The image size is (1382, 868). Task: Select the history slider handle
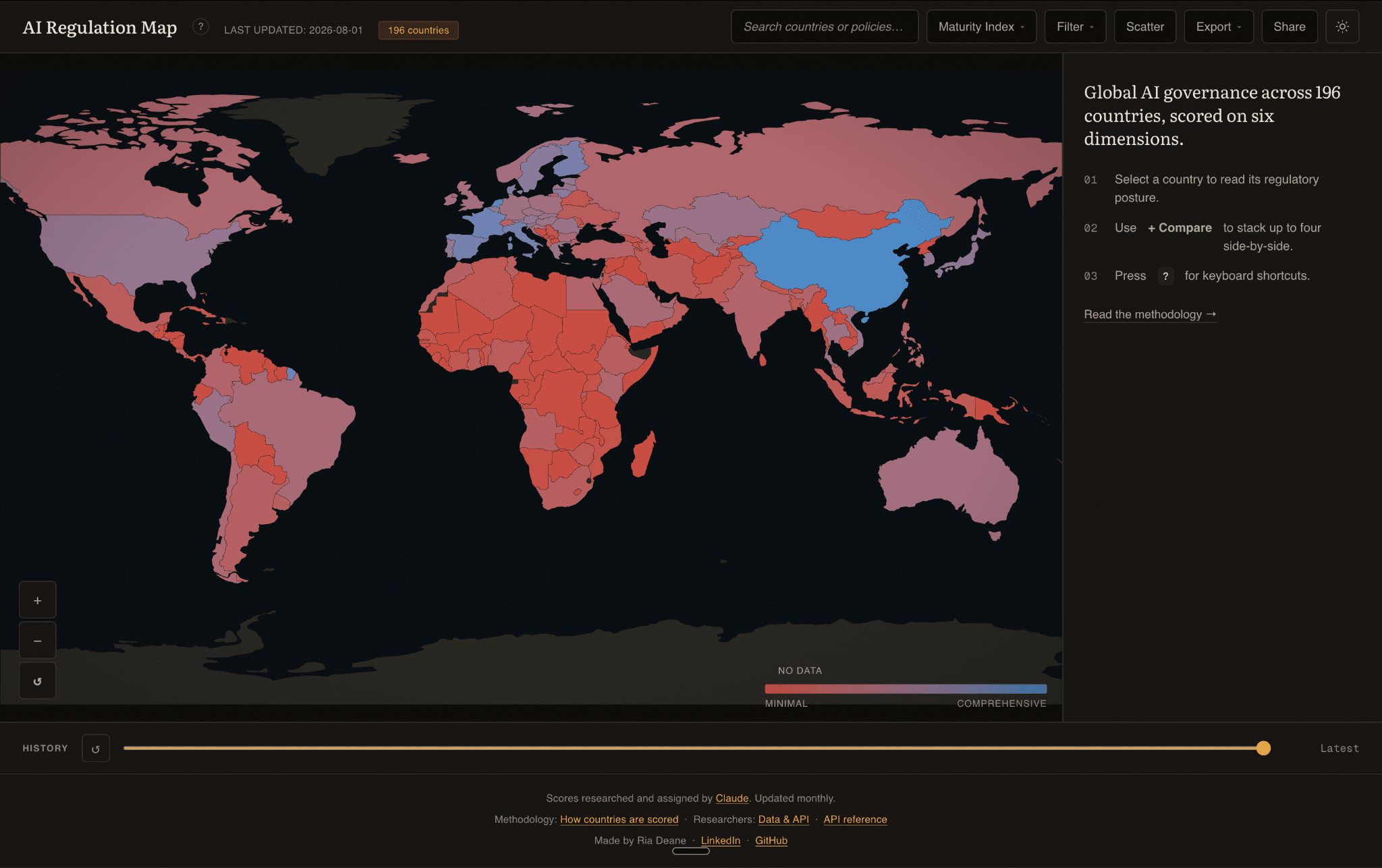click(x=1263, y=748)
